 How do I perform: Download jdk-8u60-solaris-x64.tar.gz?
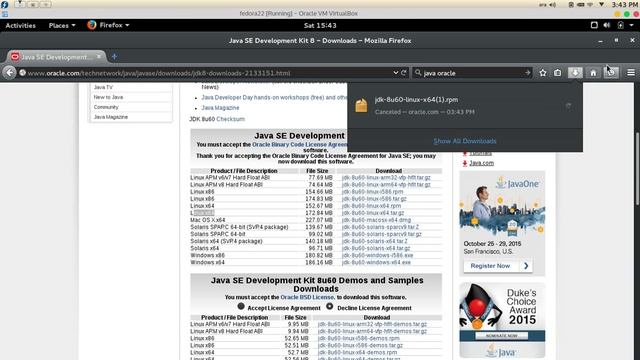click(x=376, y=248)
